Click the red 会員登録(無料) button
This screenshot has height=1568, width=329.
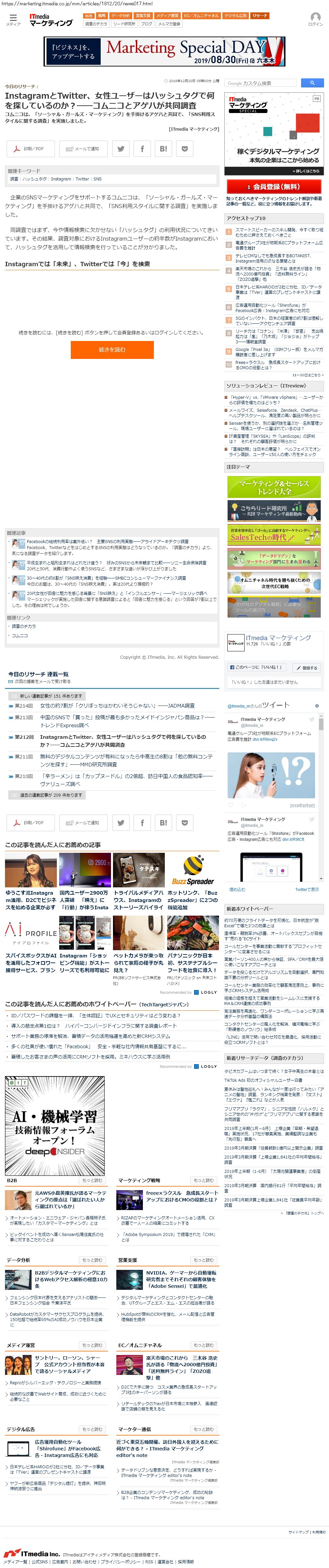274,186
